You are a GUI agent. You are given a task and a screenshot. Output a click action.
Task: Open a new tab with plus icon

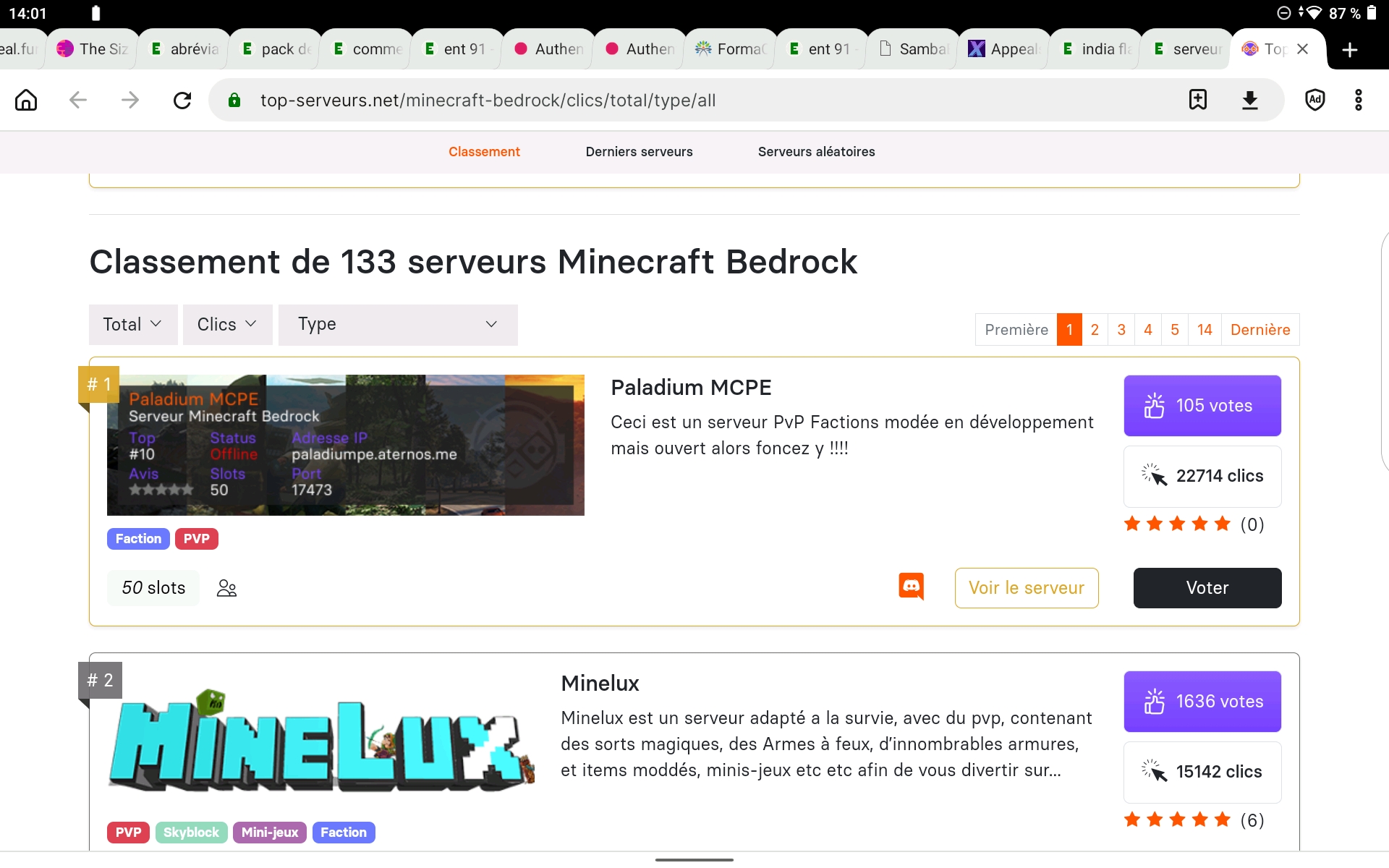pos(1350,49)
